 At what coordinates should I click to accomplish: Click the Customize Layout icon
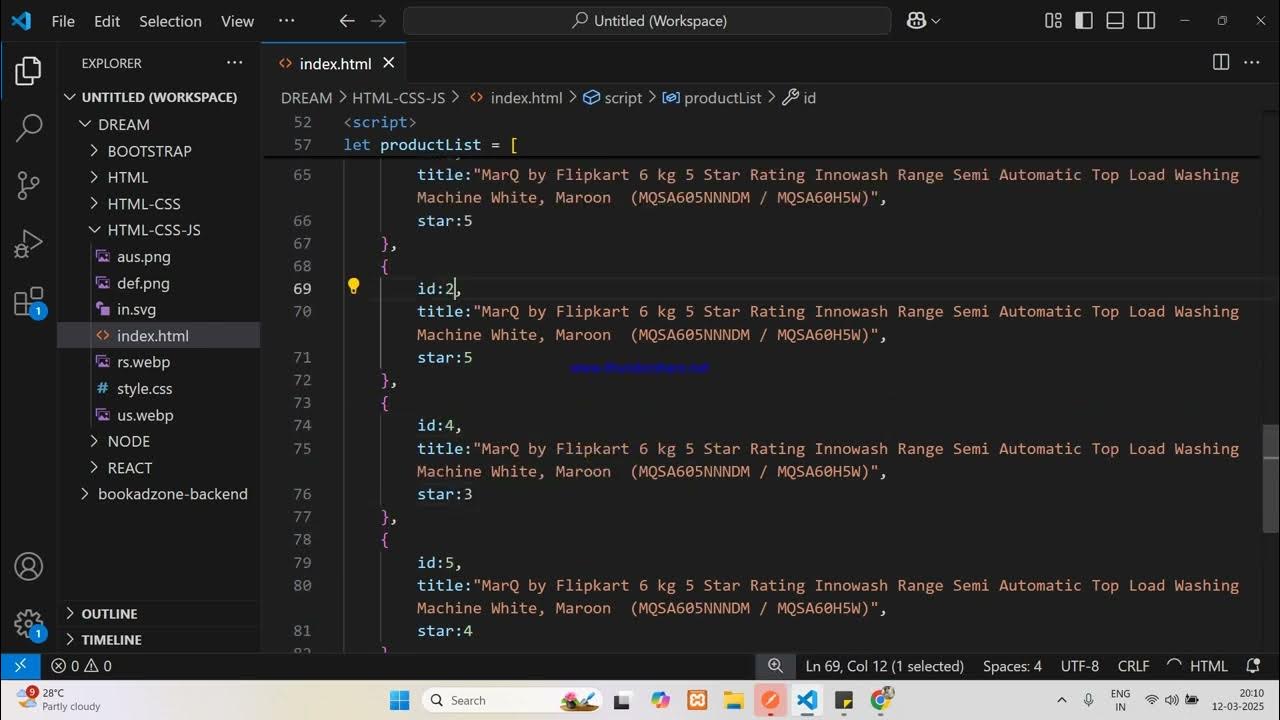pos(1053,20)
